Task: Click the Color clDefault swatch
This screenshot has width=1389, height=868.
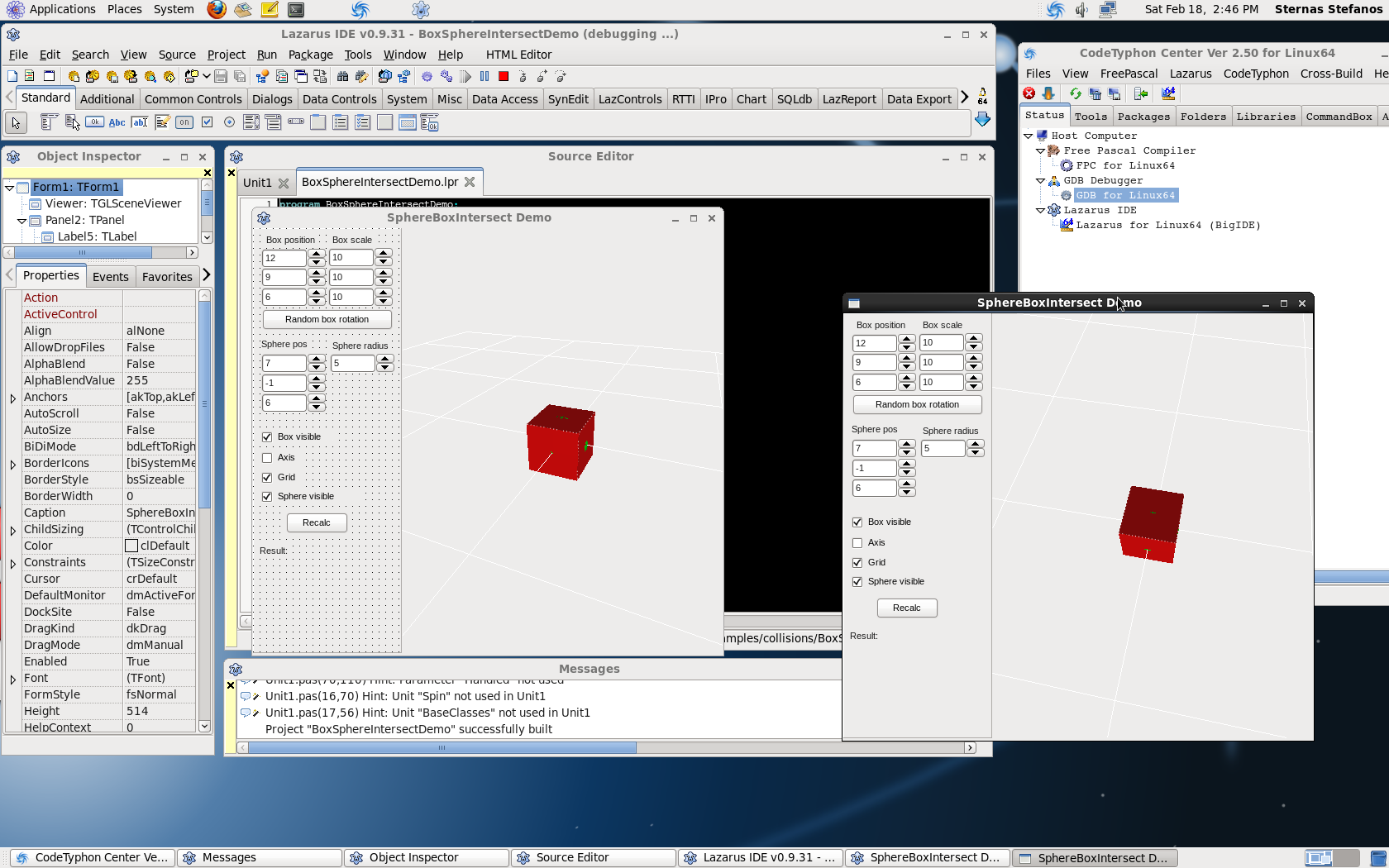Action: (x=131, y=546)
